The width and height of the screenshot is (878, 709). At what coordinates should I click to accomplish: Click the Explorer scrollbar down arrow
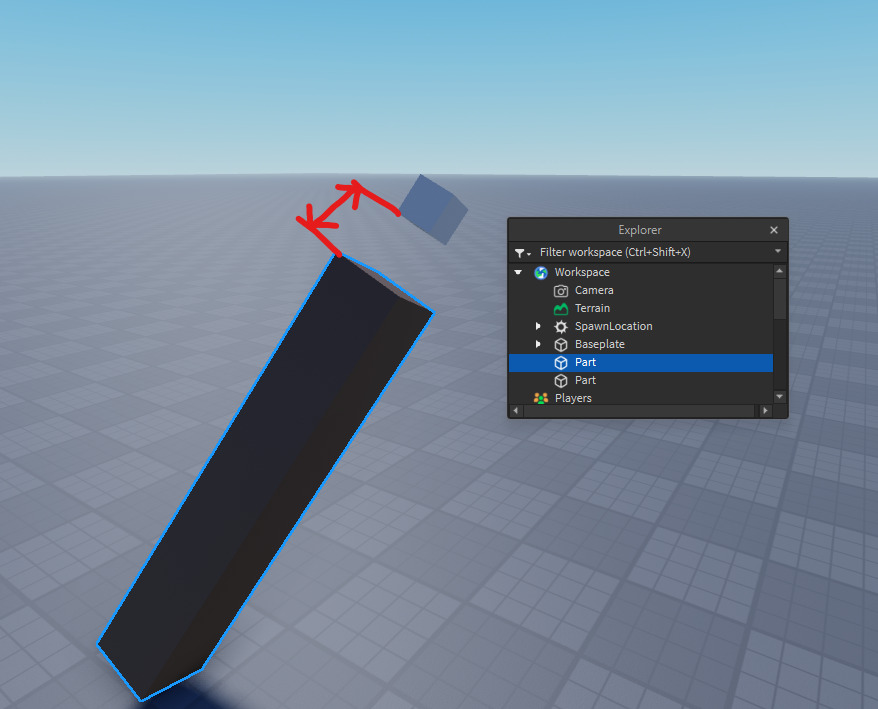779,397
